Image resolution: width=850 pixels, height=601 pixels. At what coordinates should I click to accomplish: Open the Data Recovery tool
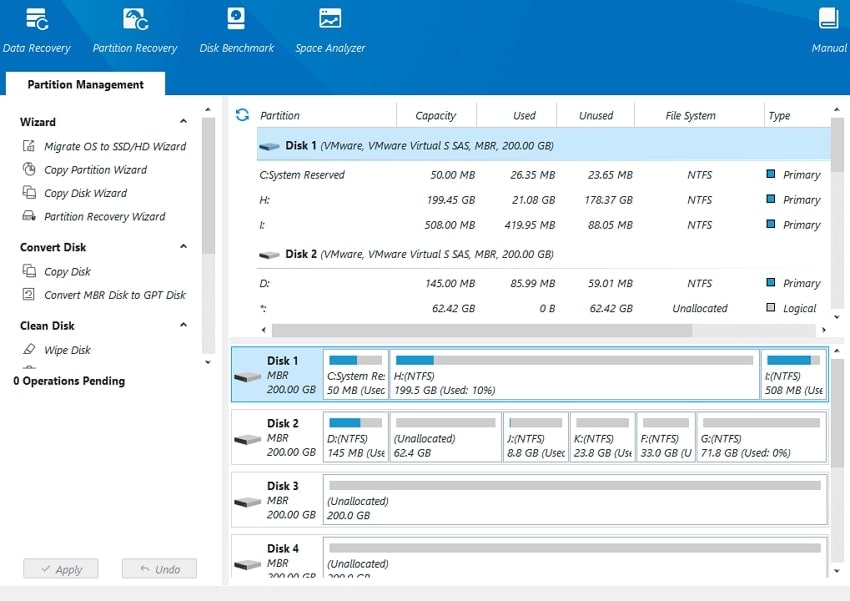point(36,30)
